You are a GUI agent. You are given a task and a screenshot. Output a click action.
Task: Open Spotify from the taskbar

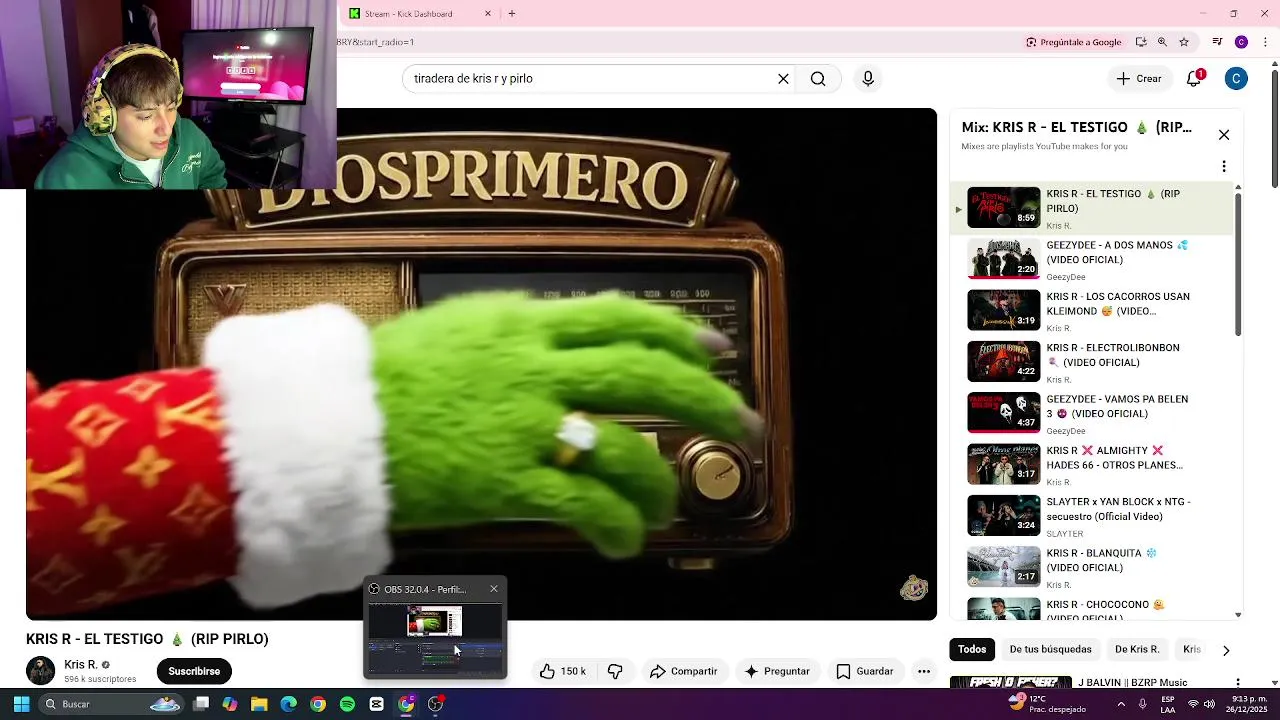coord(347,704)
